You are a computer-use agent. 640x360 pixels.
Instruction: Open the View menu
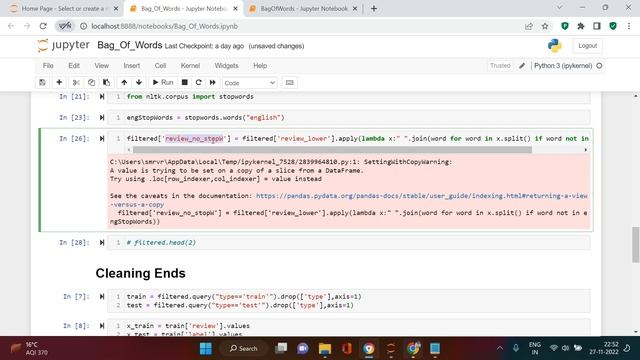click(102, 66)
